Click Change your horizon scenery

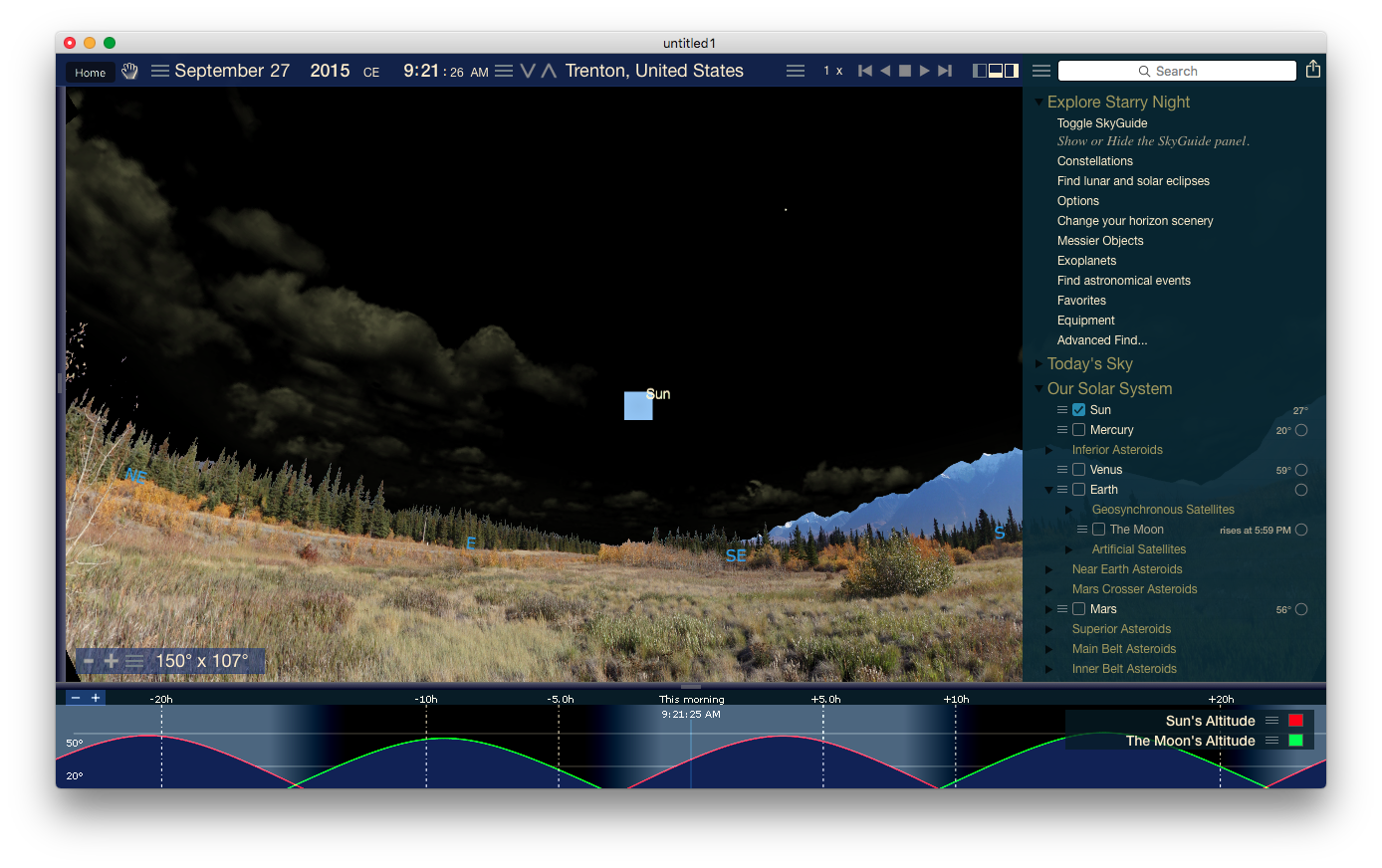[x=1135, y=221]
